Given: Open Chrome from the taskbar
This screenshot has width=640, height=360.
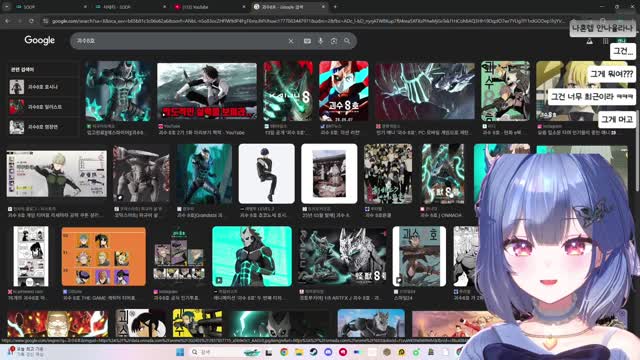Looking at the screenshot, I should [x=284, y=352].
